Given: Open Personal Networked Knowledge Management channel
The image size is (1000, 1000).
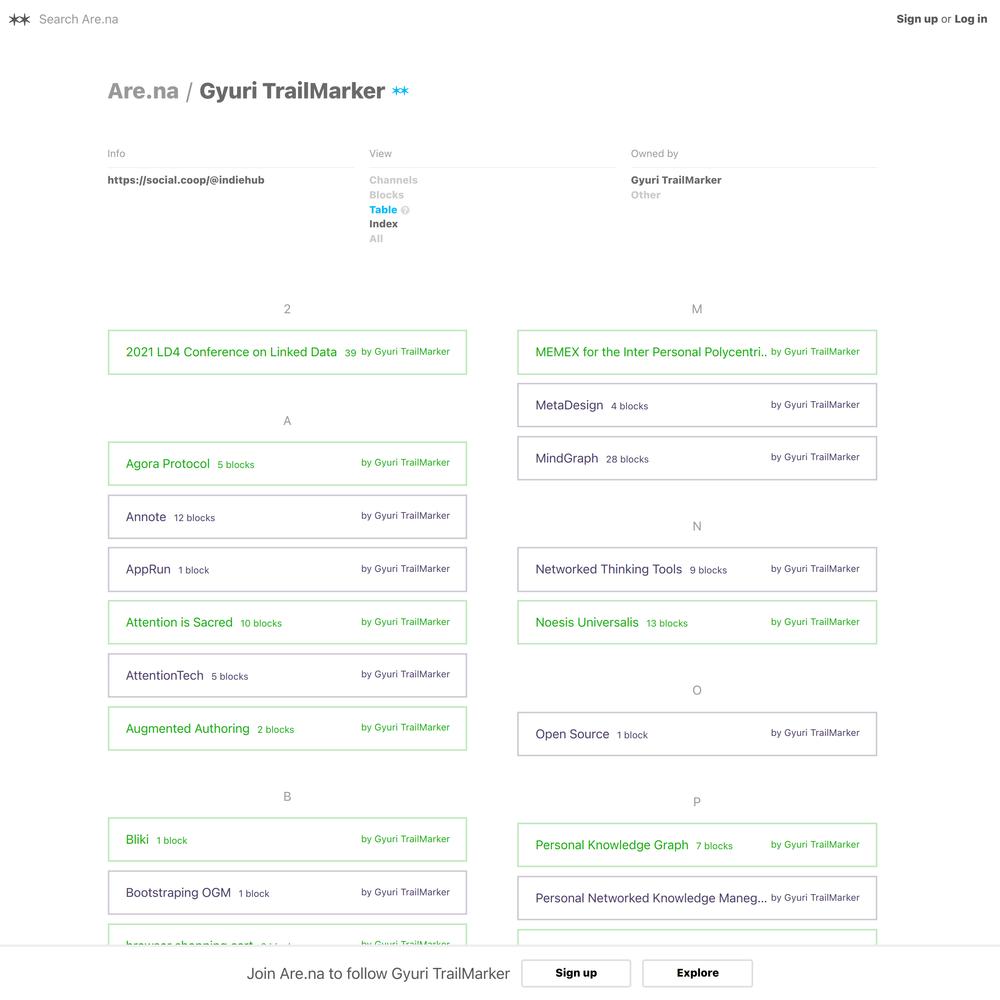Looking at the screenshot, I should tap(697, 898).
